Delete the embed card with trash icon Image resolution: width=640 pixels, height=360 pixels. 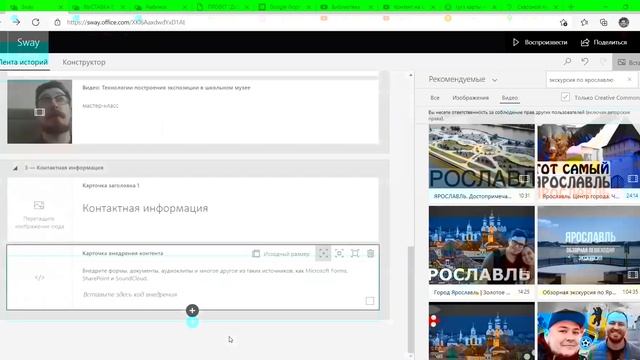pos(370,253)
